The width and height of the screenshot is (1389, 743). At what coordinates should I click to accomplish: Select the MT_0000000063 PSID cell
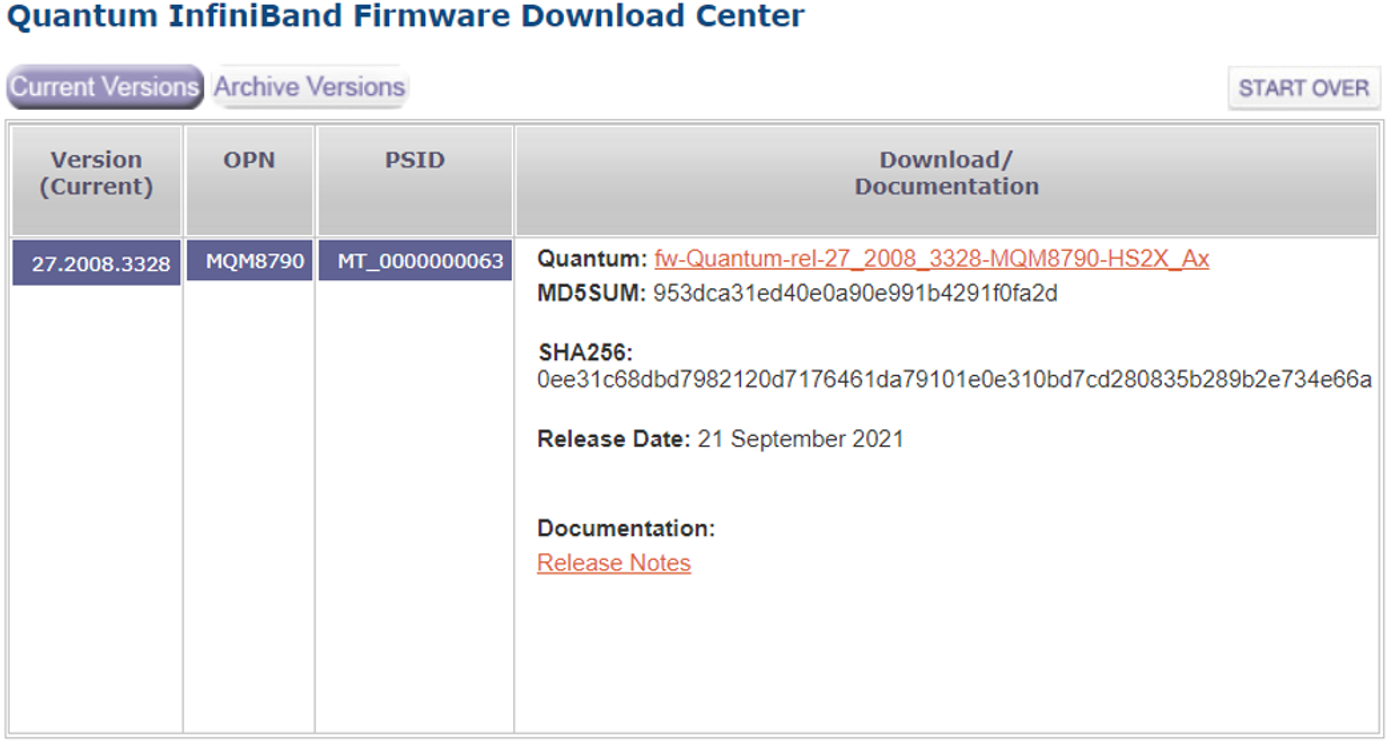pos(415,262)
